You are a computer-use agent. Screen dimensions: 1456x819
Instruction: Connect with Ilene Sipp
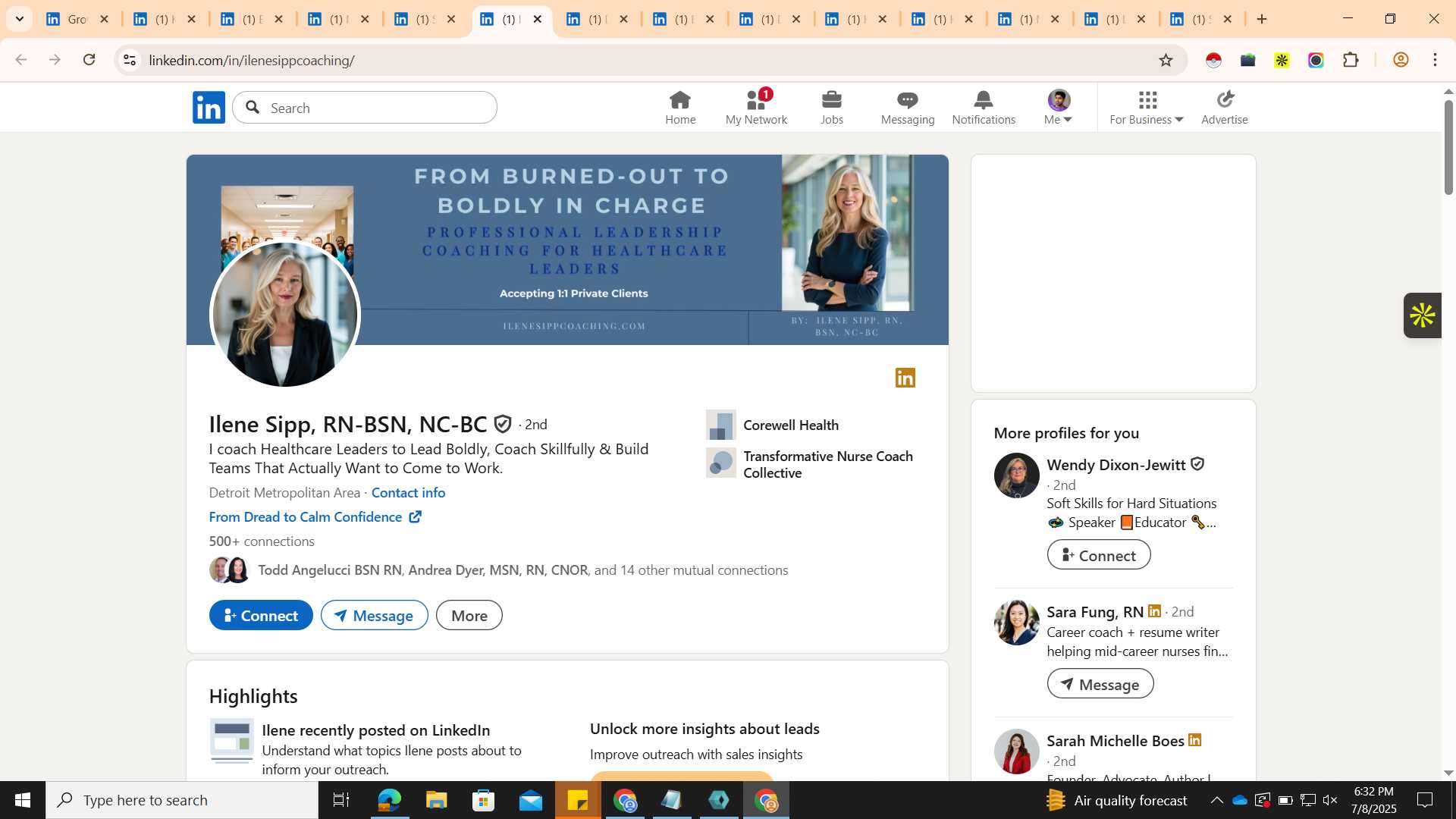pos(261,615)
